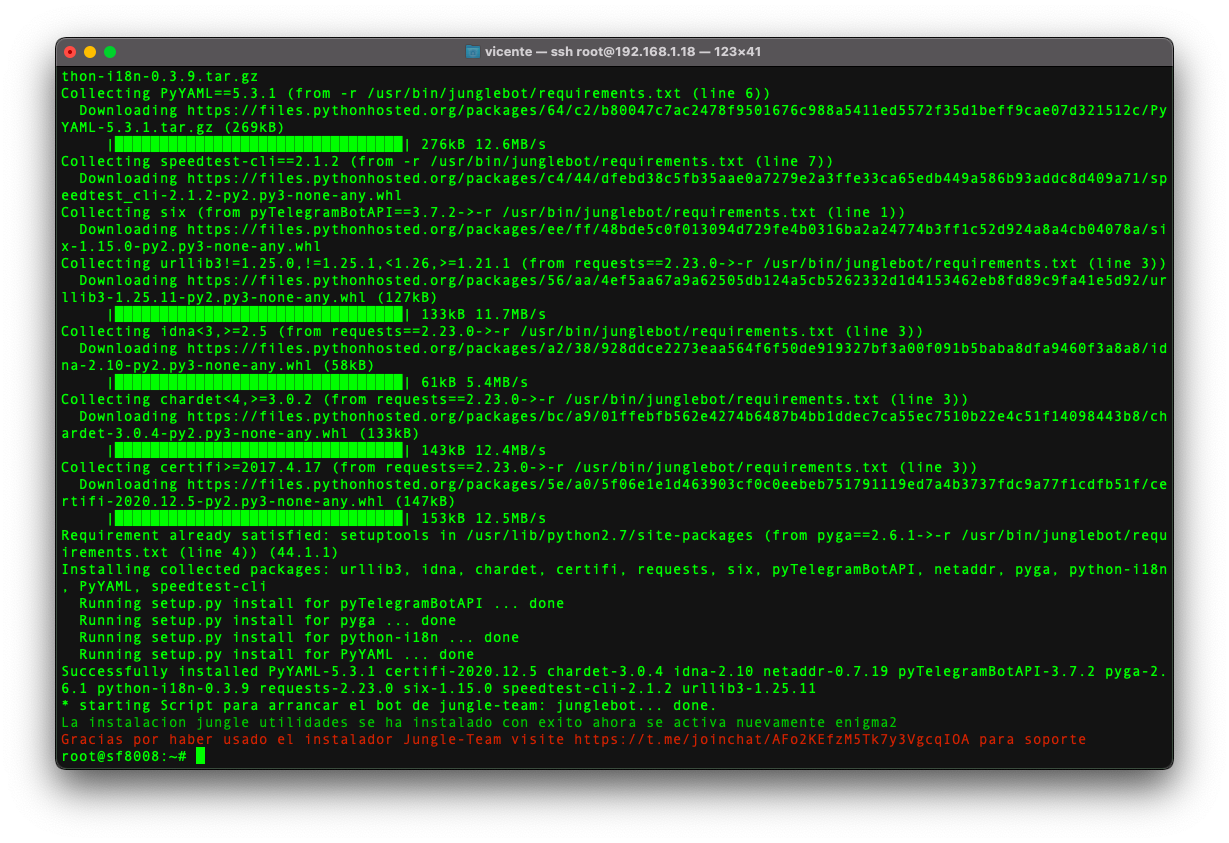The width and height of the screenshot is (1229, 843).
Task: Click the progress bar showing 153kB 12.5MB/s
Action: (x=258, y=518)
